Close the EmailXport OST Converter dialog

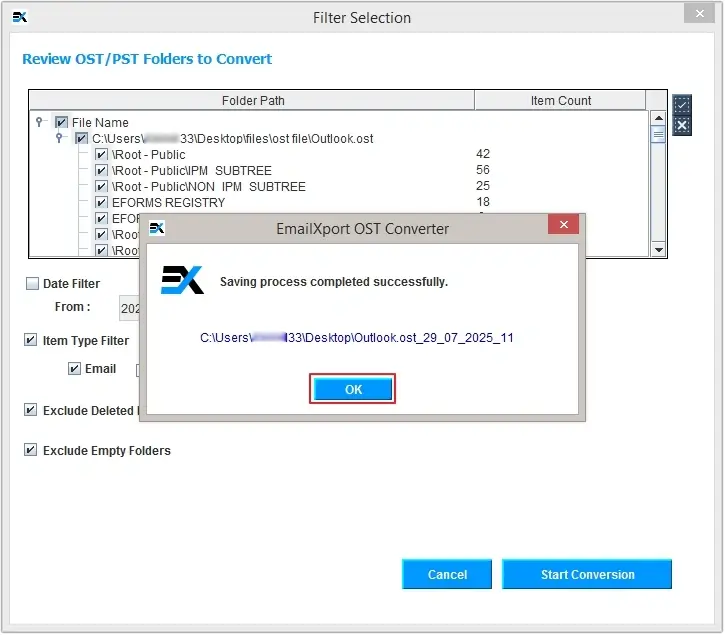point(565,226)
